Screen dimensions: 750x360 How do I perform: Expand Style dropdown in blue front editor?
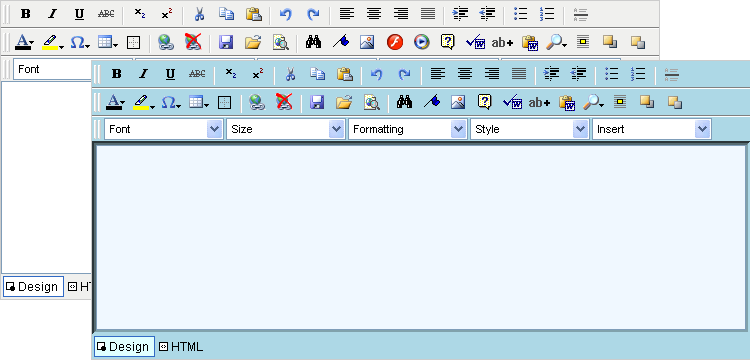coord(581,129)
